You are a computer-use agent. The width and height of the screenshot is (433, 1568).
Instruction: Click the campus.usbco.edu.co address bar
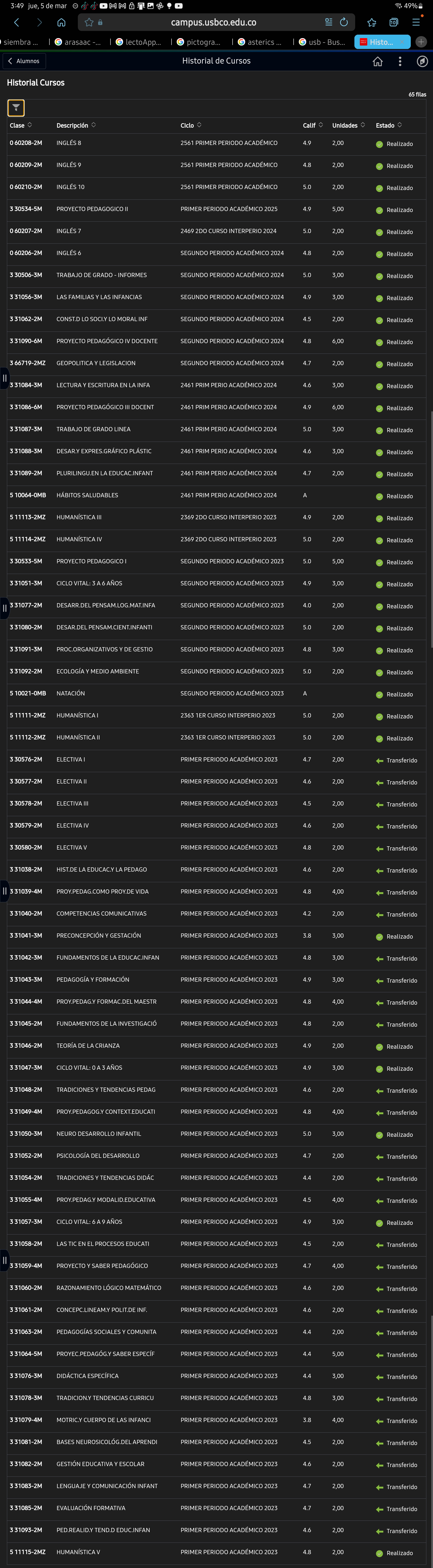tap(213, 23)
